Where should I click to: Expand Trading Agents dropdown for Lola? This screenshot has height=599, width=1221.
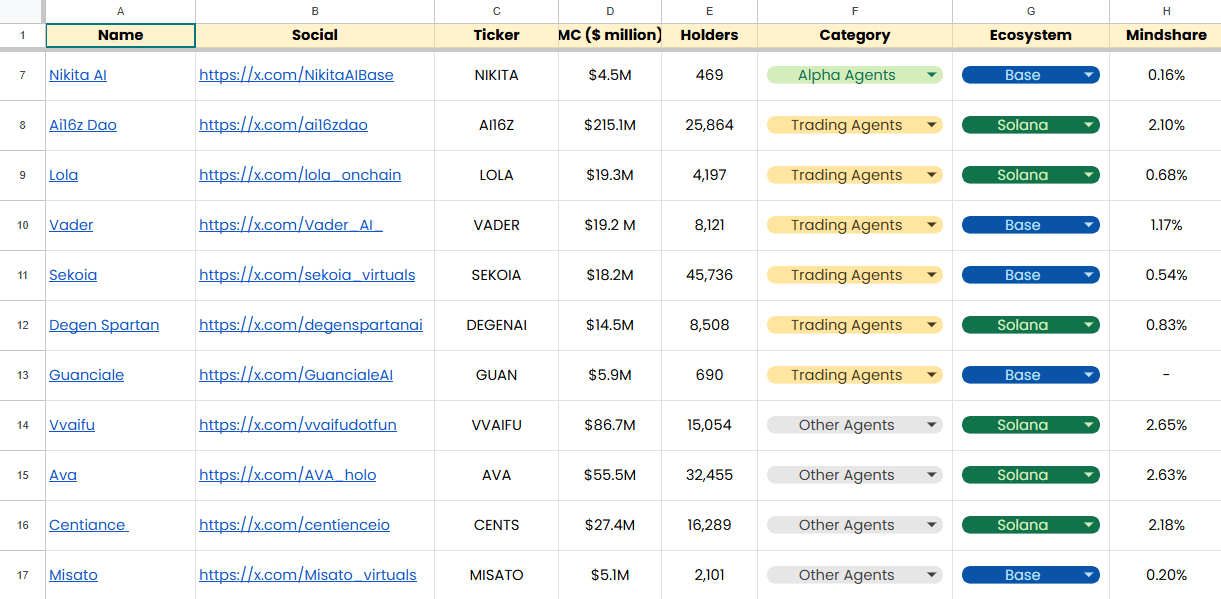(x=932, y=175)
